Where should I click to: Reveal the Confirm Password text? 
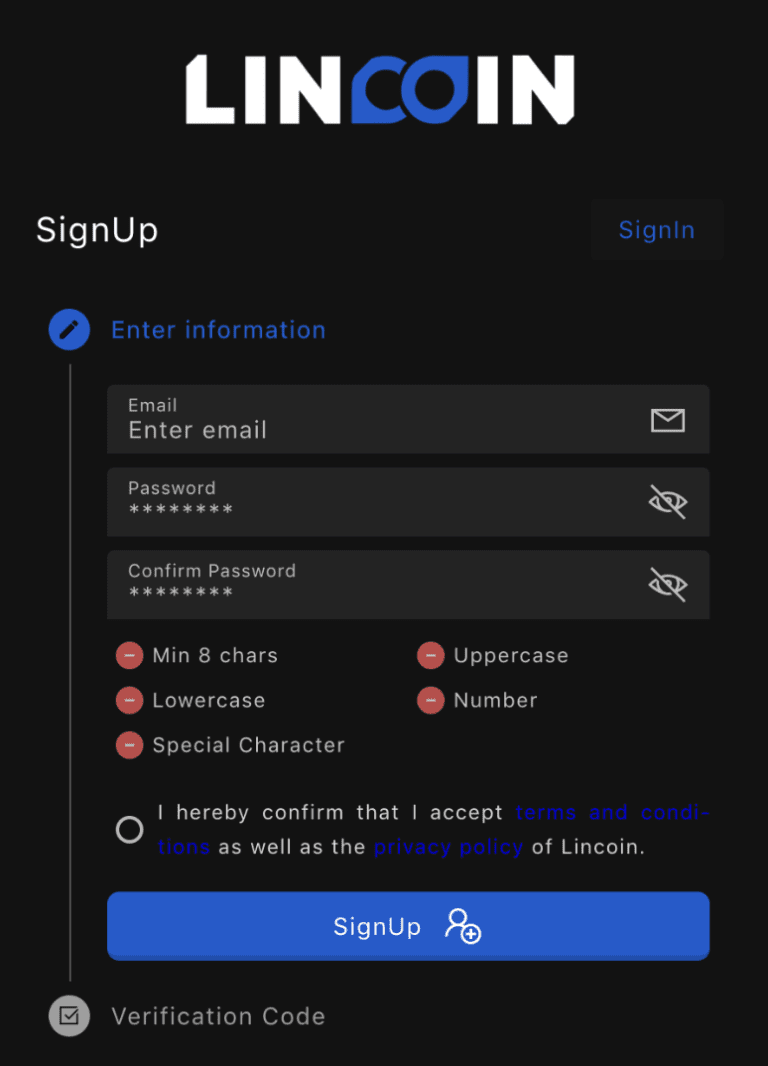(x=667, y=585)
